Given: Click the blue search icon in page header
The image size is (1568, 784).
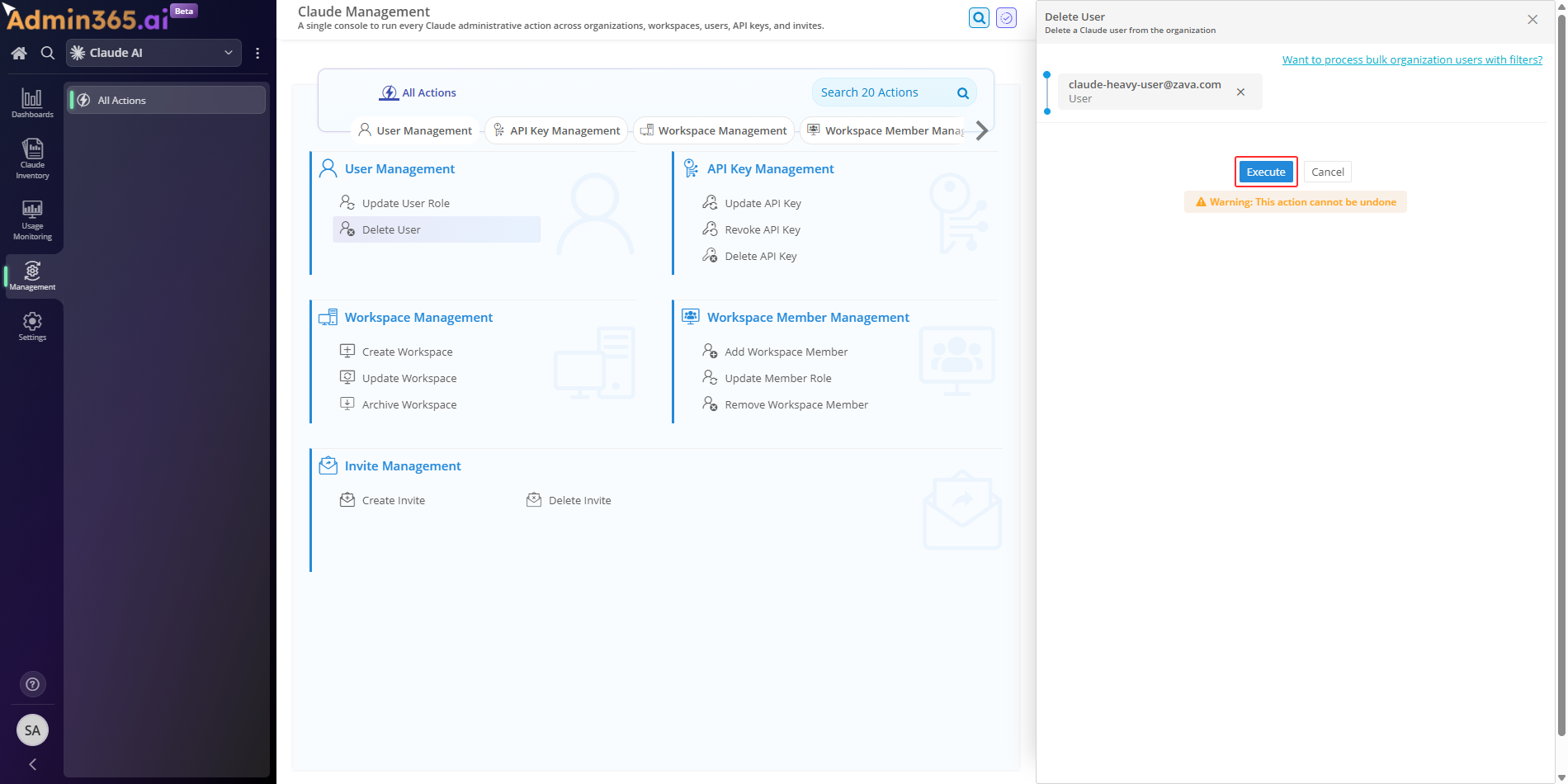Looking at the screenshot, I should click(979, 17).
